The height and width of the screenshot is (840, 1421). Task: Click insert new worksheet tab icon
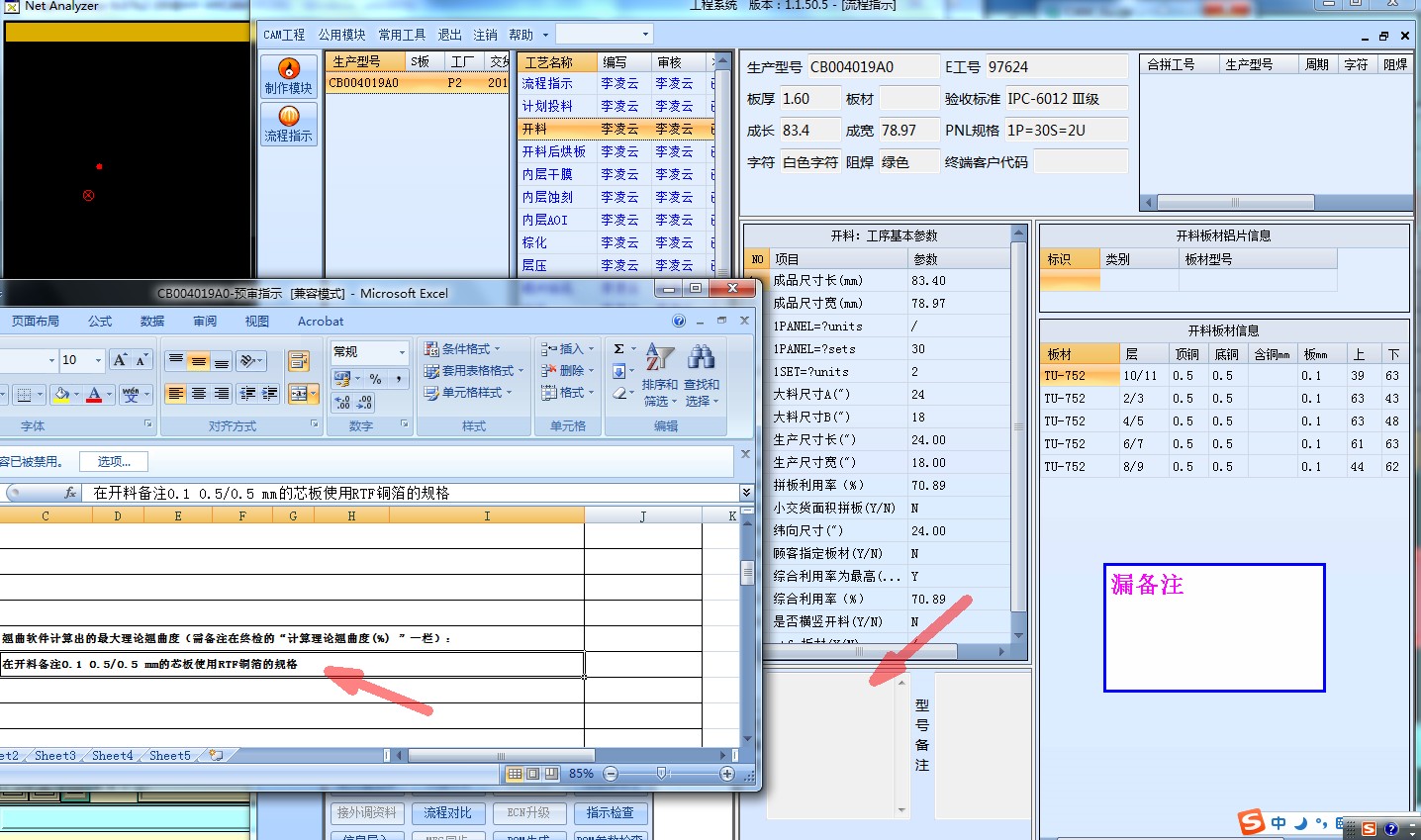[216, 755]
